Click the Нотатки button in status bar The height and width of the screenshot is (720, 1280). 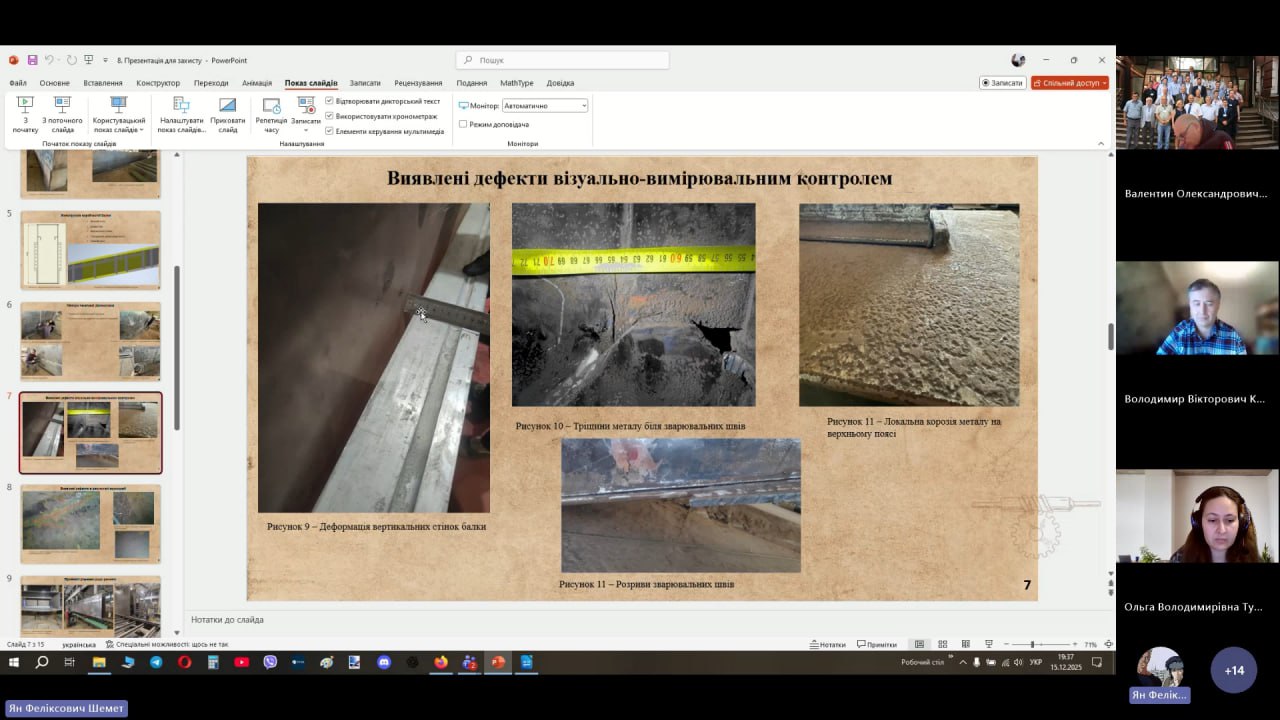point(827,644)
